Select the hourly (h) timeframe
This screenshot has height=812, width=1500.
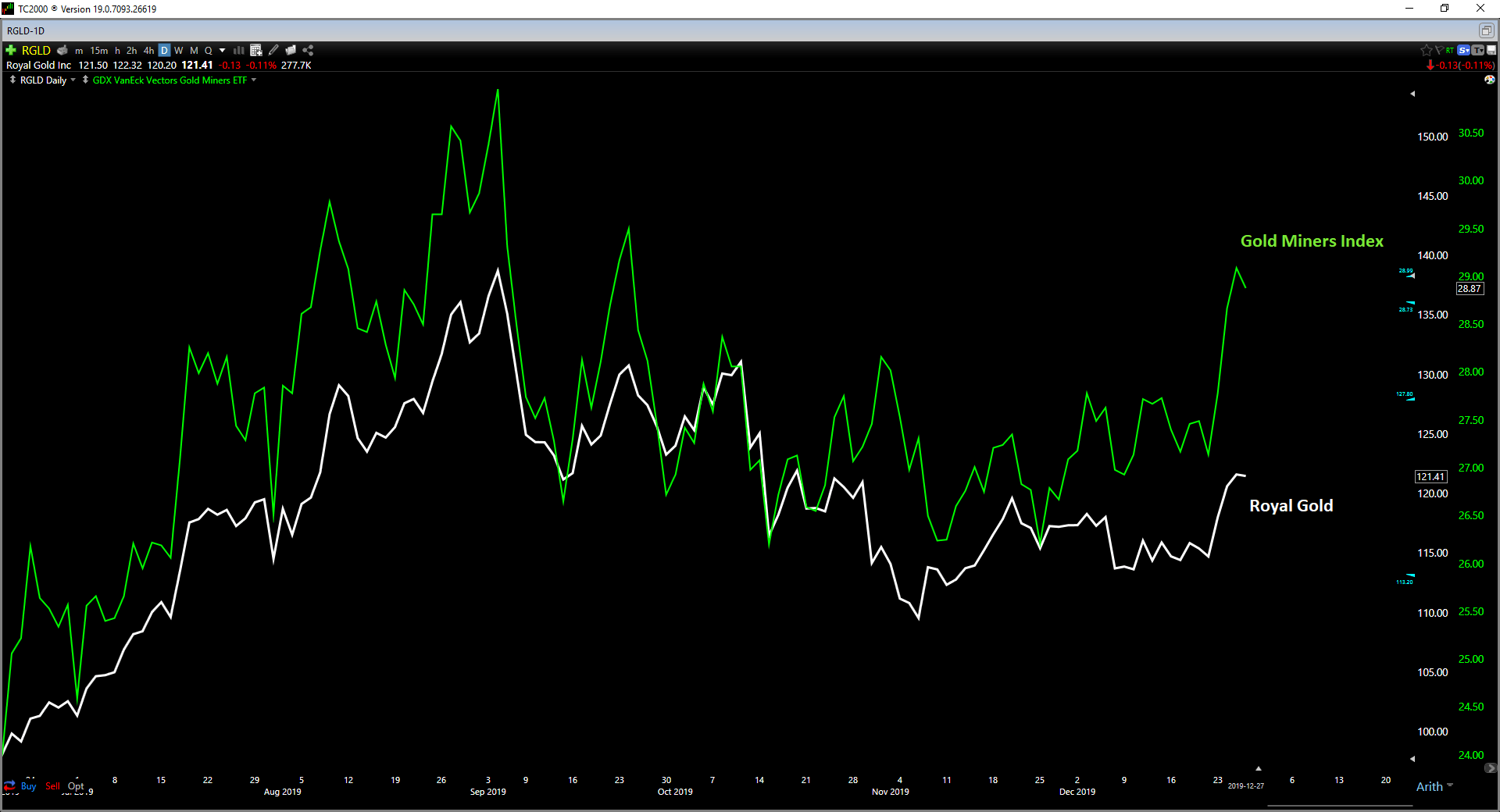coord(118,51)
